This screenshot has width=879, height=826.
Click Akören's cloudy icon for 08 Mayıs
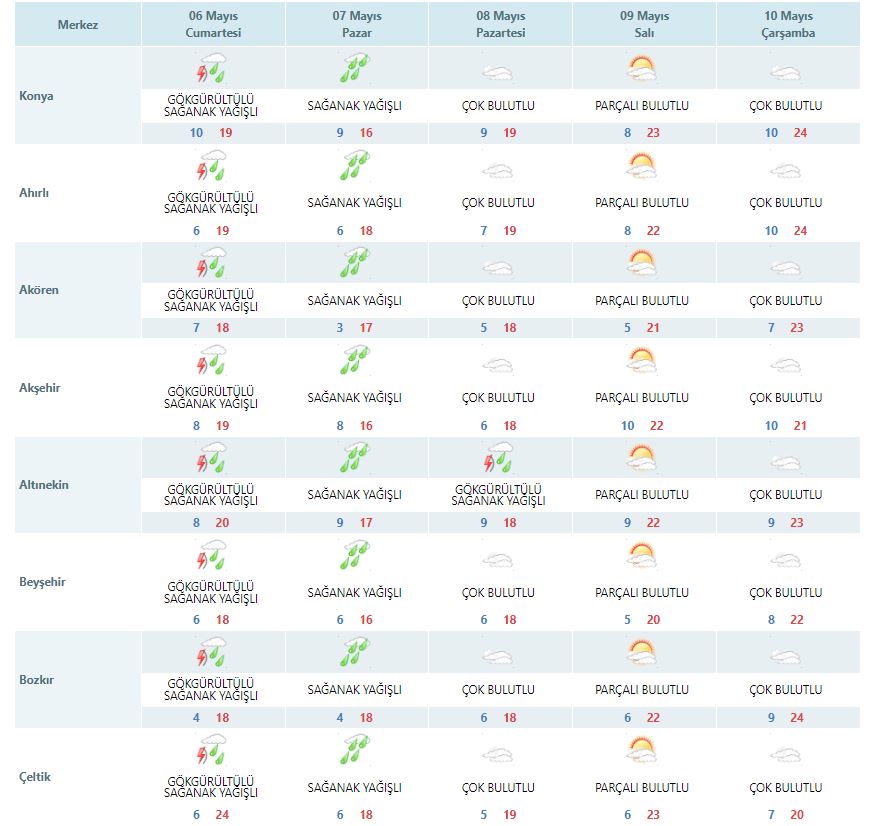pyautogui.click(x=497, y=267)
